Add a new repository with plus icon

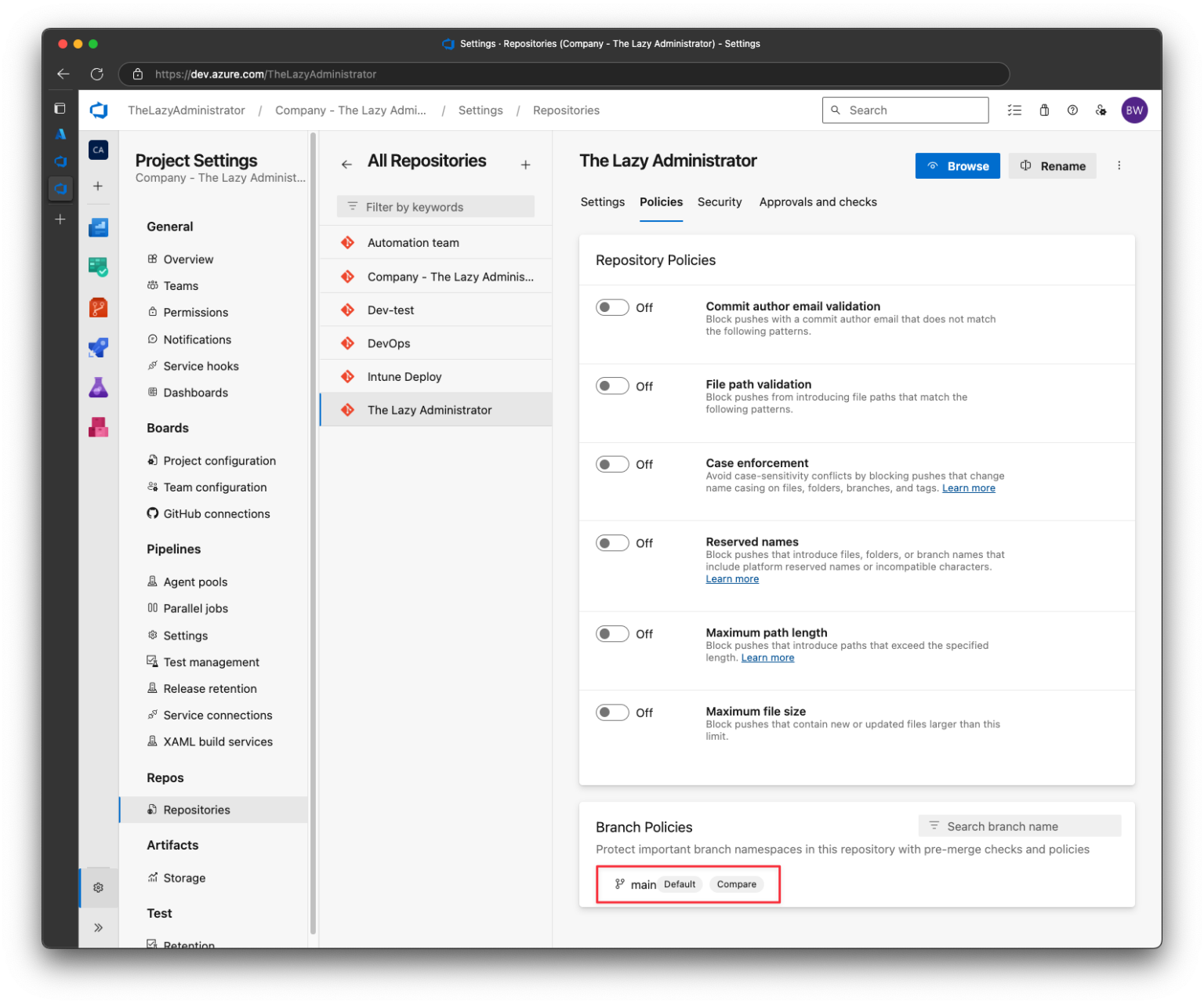point(526,165)
